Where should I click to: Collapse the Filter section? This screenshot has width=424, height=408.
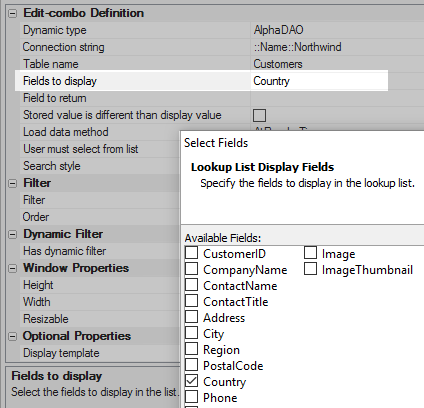12,184
